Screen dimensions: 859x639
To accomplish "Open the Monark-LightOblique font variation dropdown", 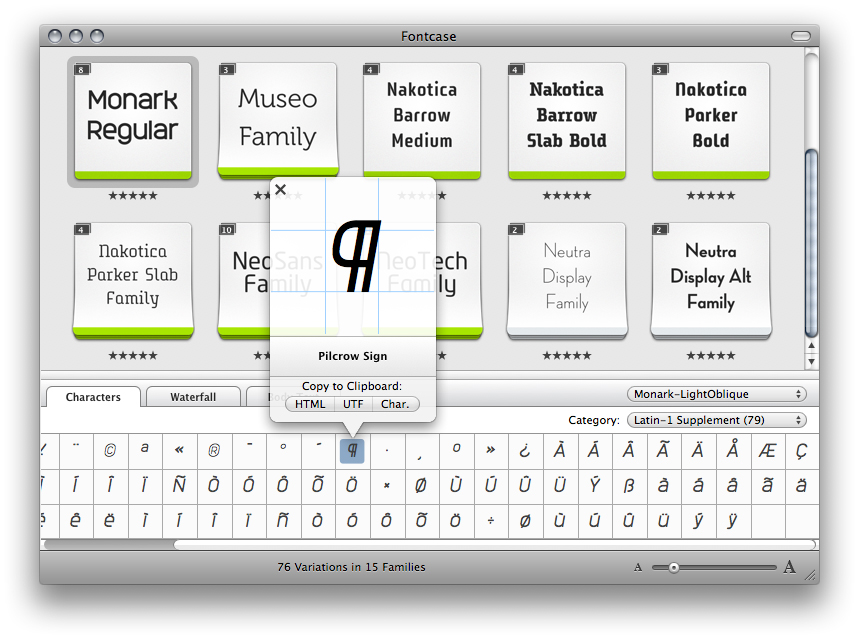I will click(x=717, y=394).
